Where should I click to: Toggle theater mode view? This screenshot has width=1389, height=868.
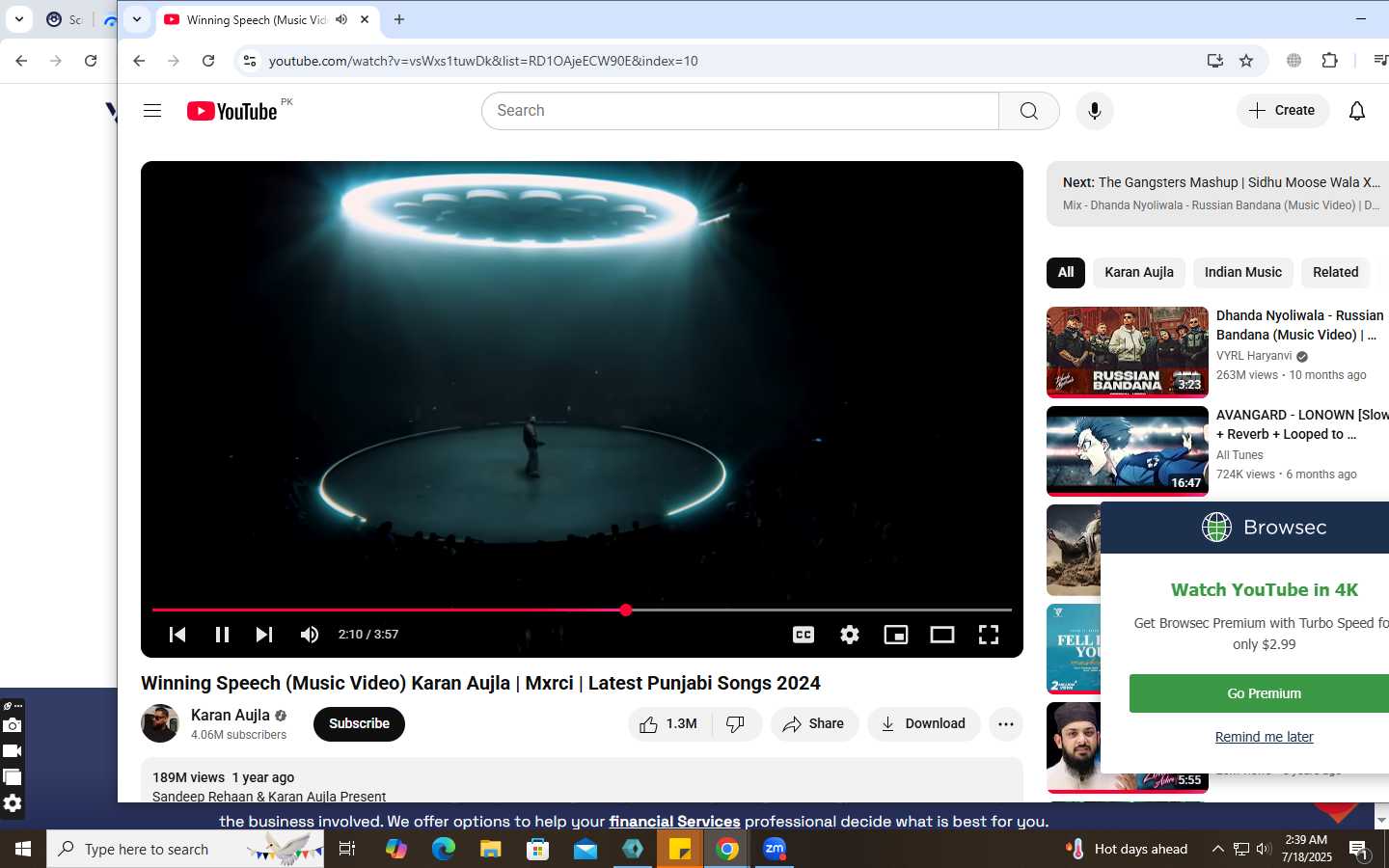point(942,635)
